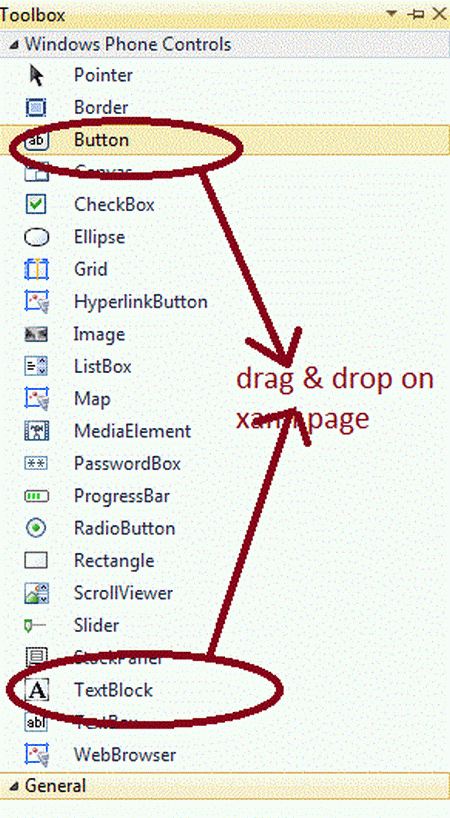Collapse the Windows Phone Controls section

tap(13, 45)
